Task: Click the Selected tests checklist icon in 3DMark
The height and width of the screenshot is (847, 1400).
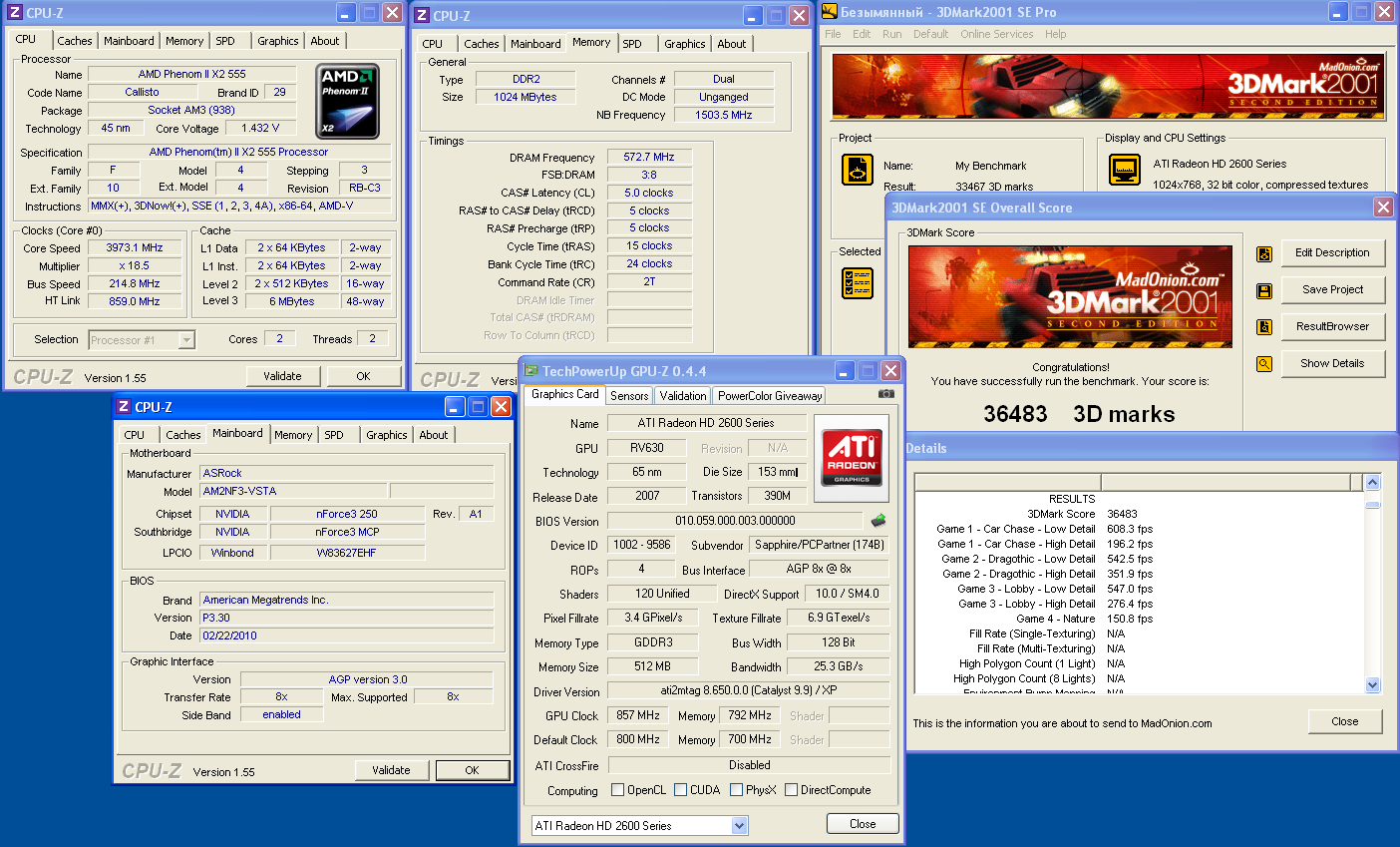Action: pyautogui.click(x=858, y=283)
